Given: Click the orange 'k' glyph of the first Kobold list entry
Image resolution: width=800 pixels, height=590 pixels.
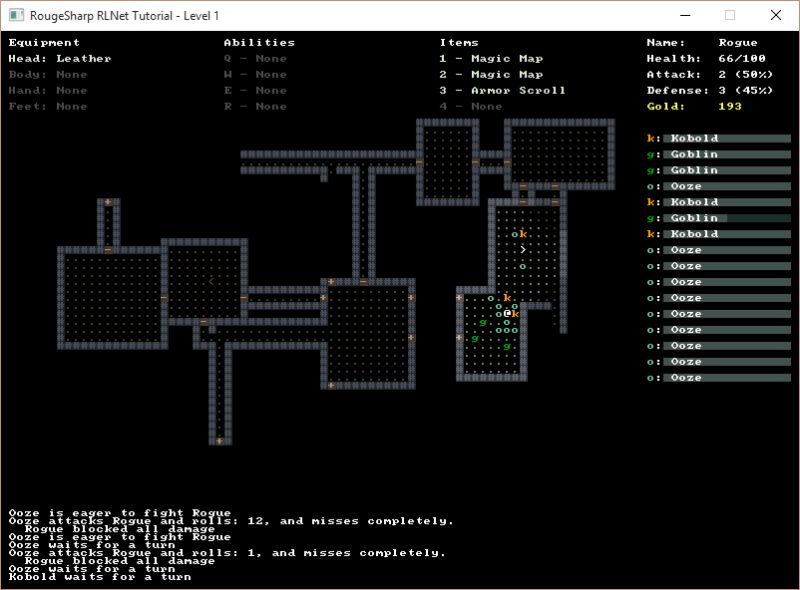Looking at the screenshot, I should (x=651, y=138).
